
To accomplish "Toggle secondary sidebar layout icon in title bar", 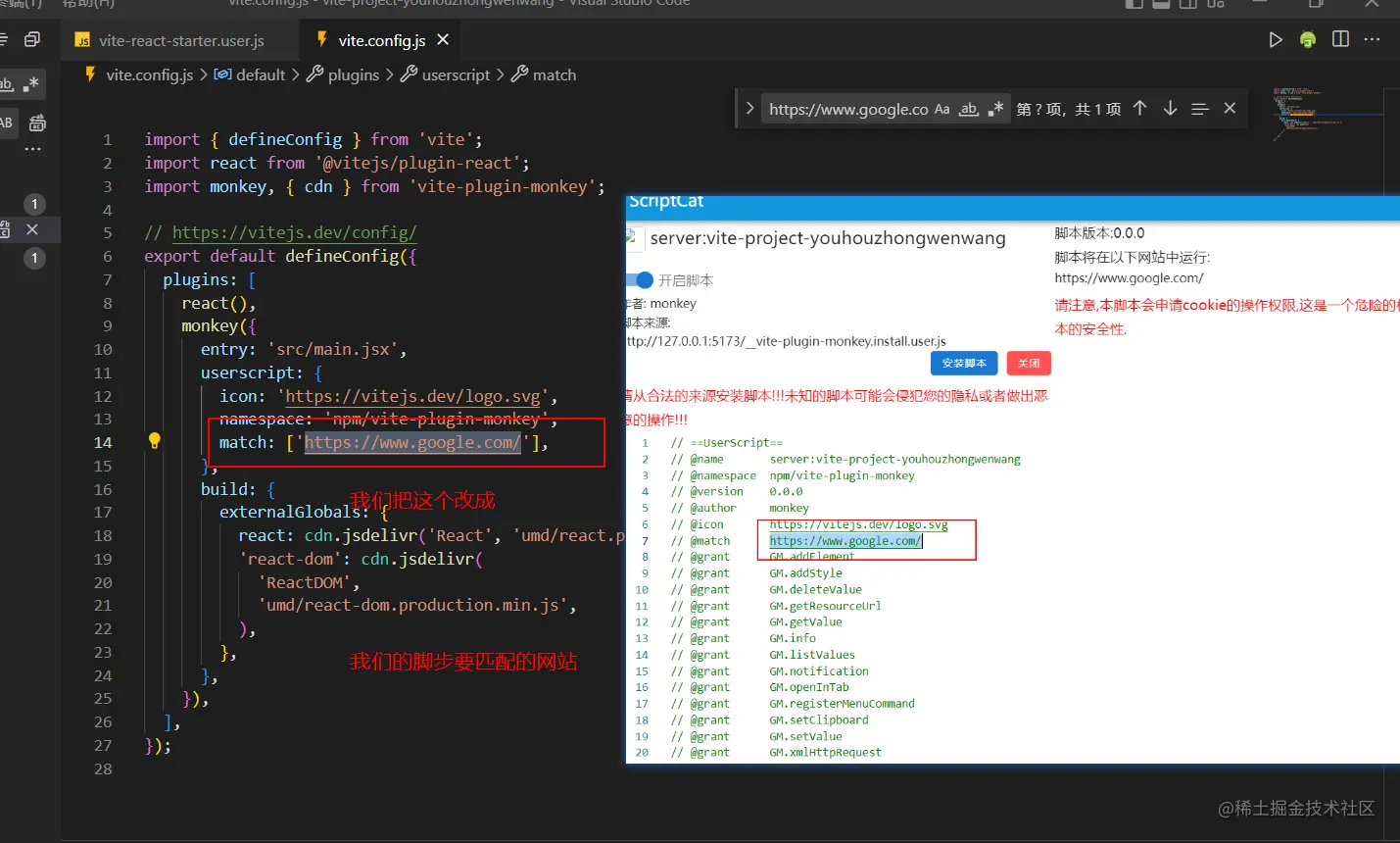I will 1188,4.
